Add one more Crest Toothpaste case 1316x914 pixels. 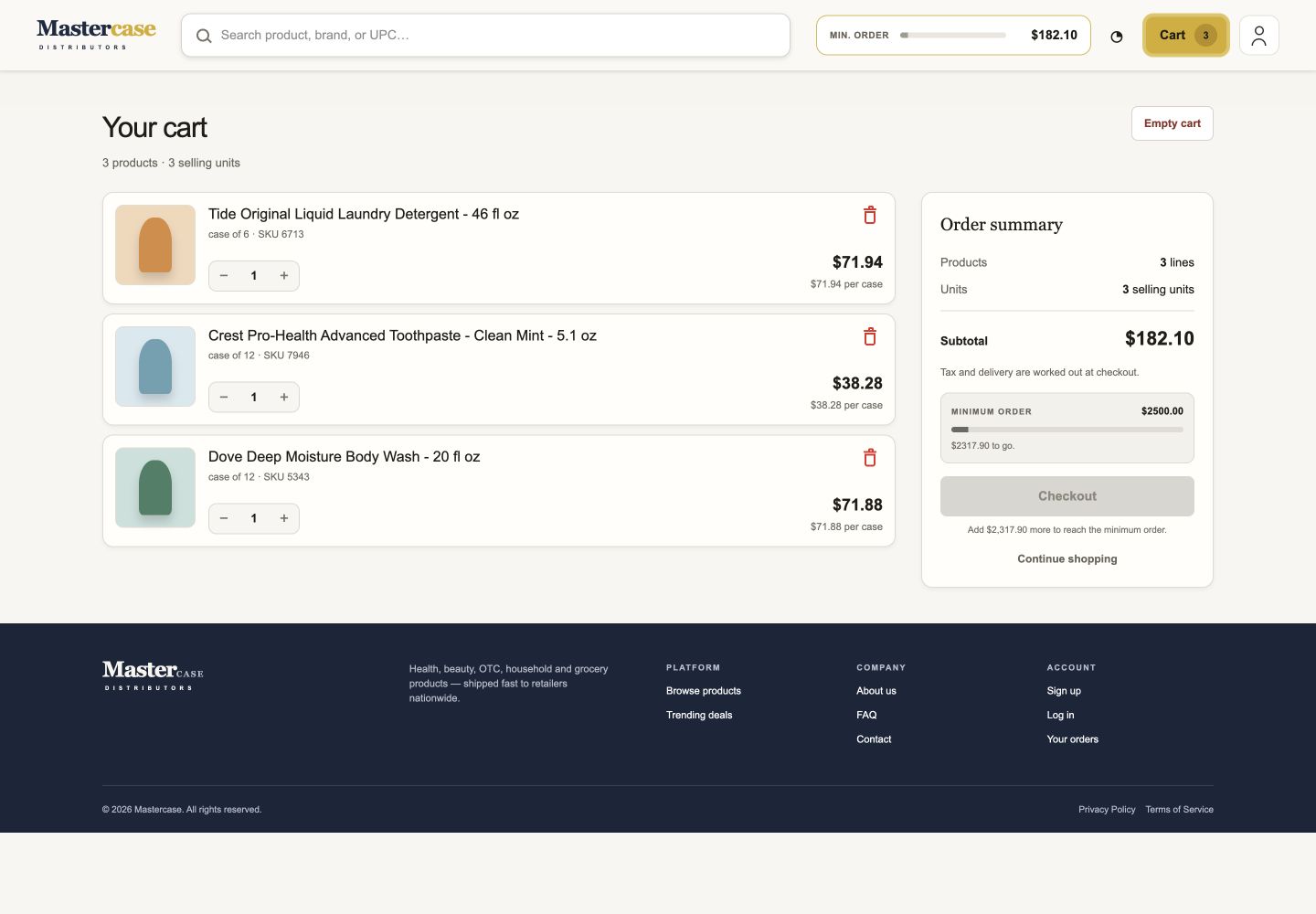coord(284,398)
